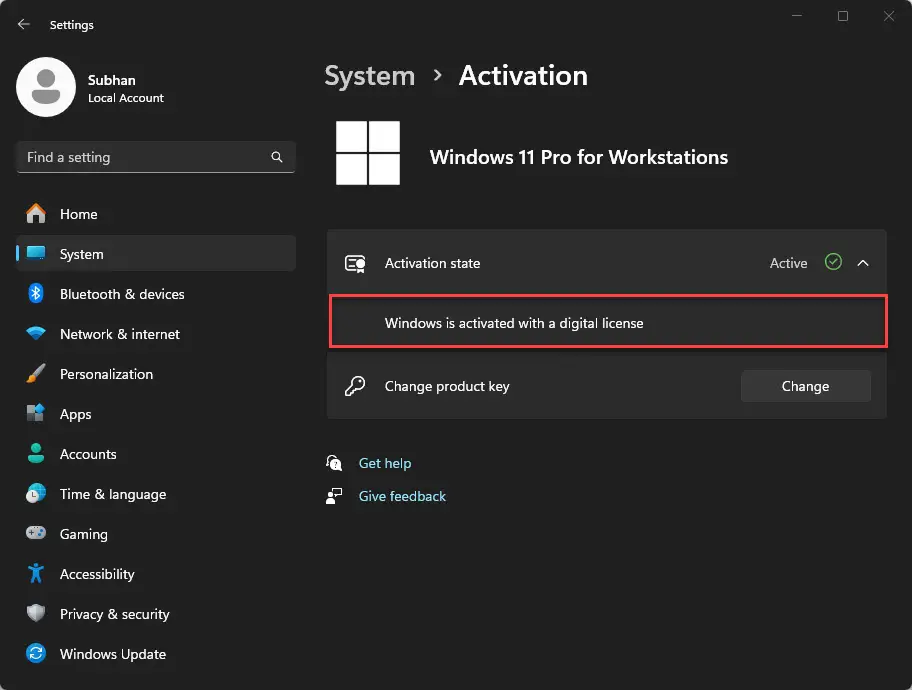This screenshot has height=690, width=912.
Task: Click the Subhan account profile picture
Action: pos(45,87)
